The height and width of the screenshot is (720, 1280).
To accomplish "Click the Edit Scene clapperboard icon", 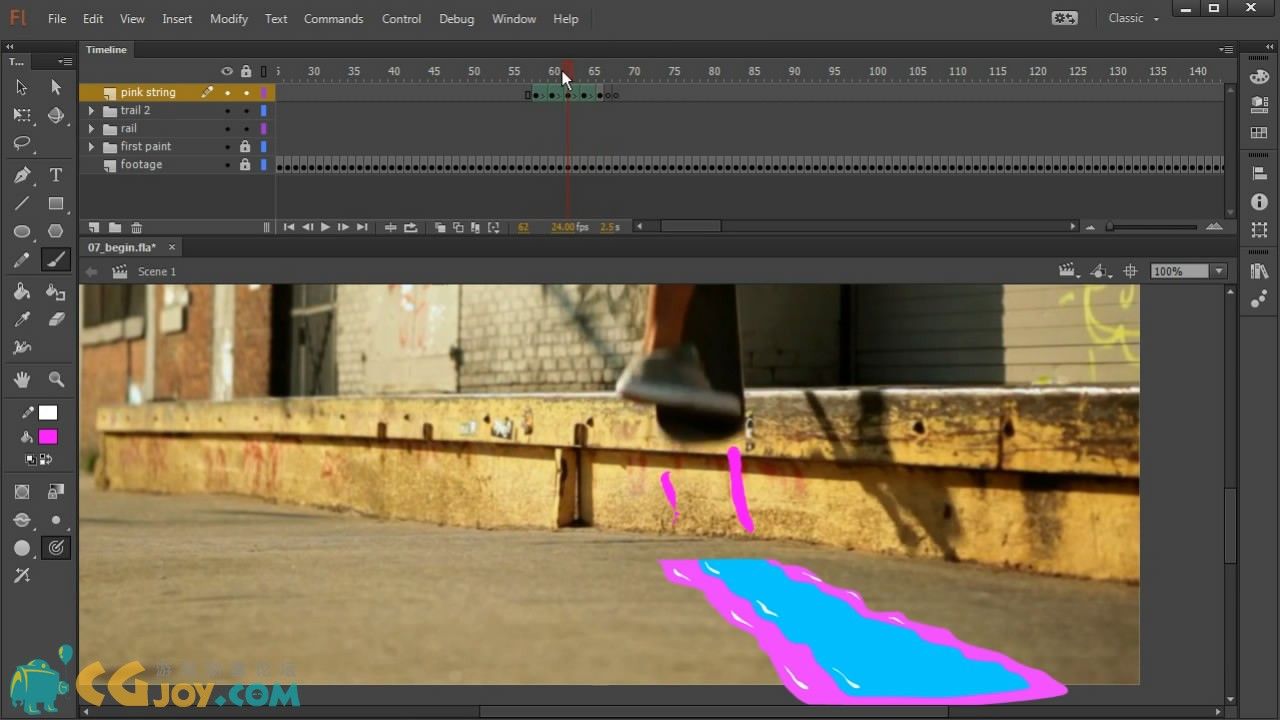I will tap(1067, 271).
